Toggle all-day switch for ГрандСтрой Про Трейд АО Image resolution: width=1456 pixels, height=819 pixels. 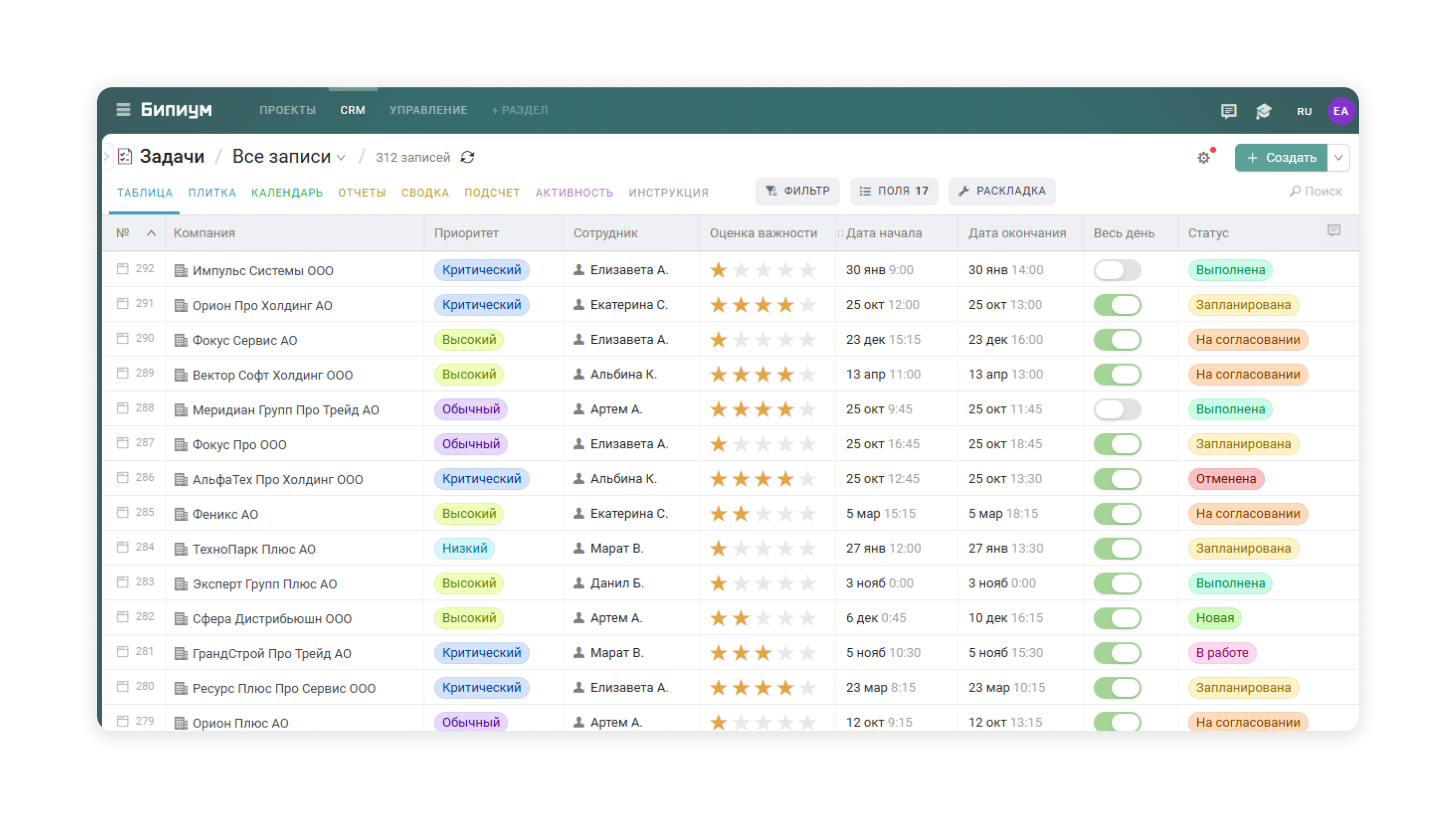pyautogui.click(x=1117, y=653)
